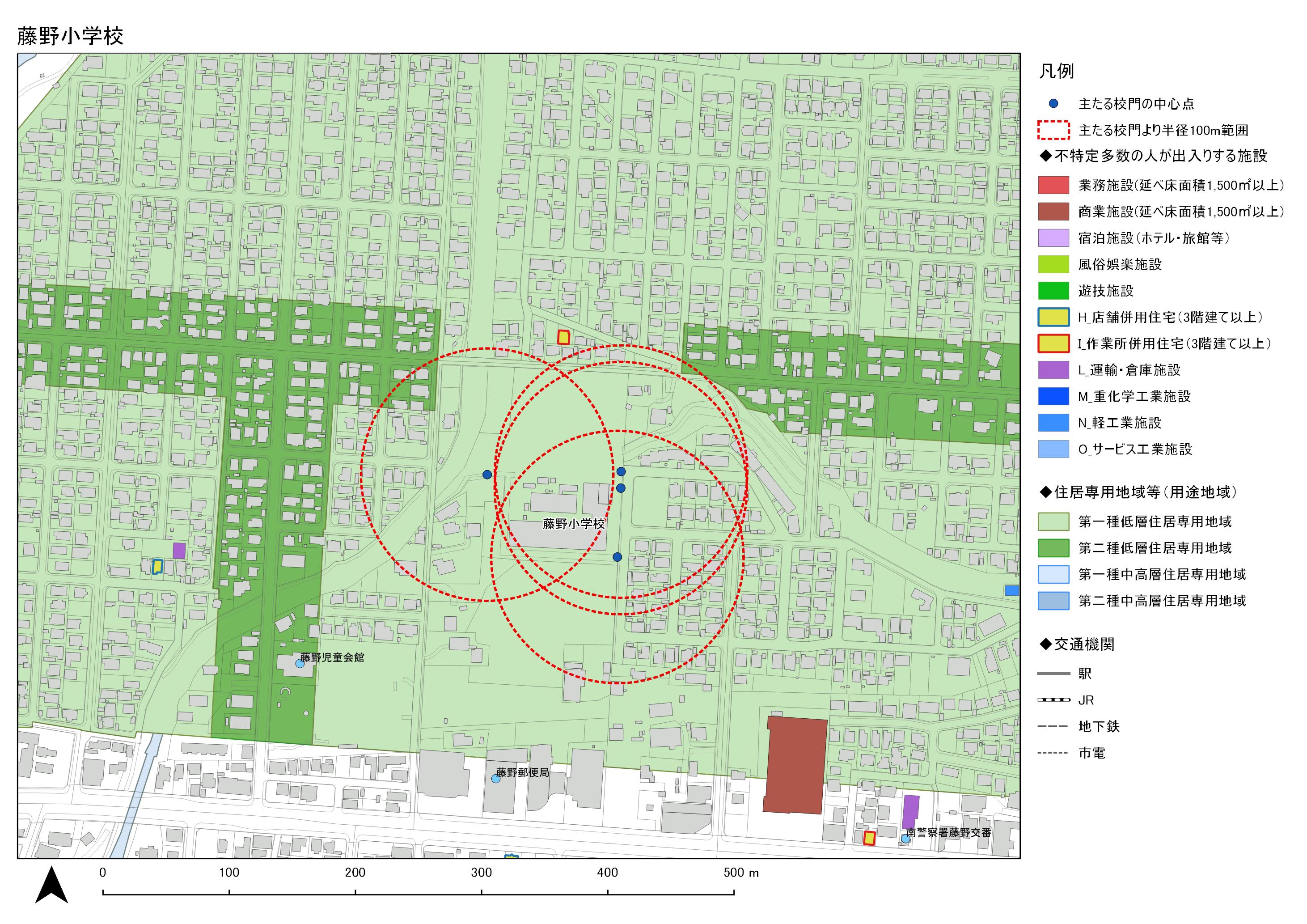Image resolution: width=1307 pixels, height=924 pixels.
Task: Click the 地下鉄 dashed line symbol
Action: click(x=1053, y=726)
